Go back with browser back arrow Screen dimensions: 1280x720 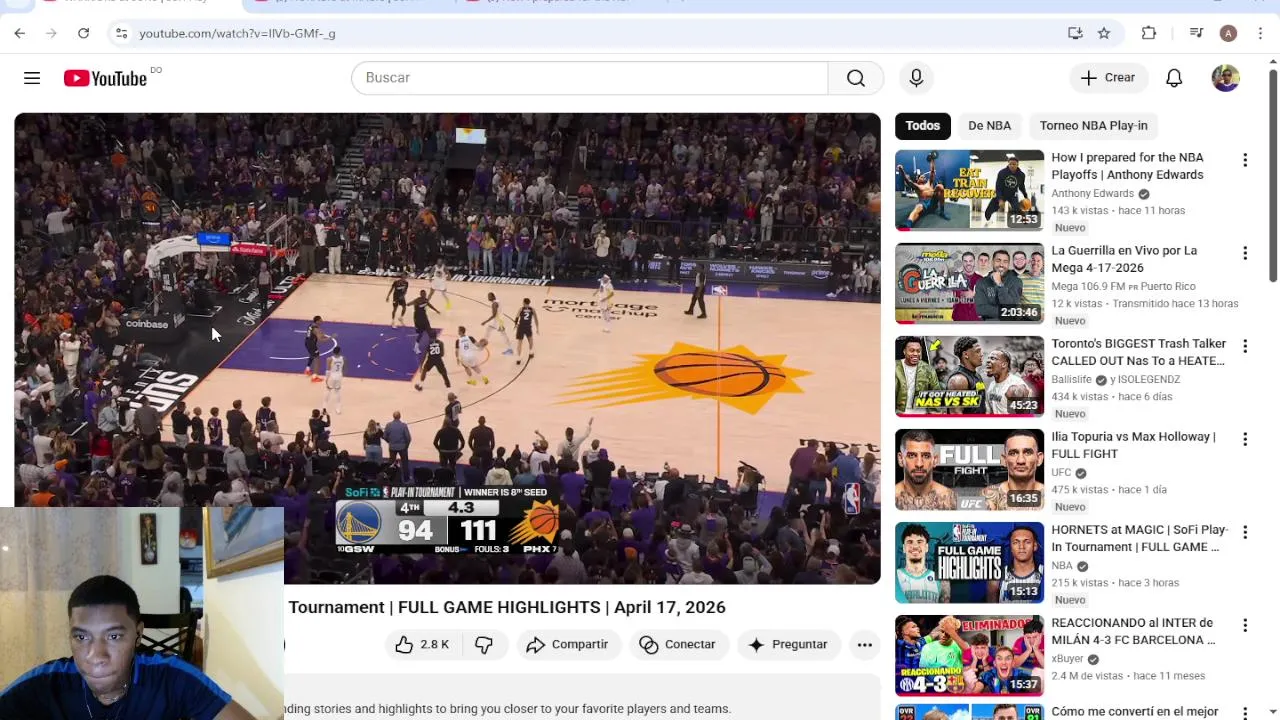pyautogui.click(x=20, y=33)
